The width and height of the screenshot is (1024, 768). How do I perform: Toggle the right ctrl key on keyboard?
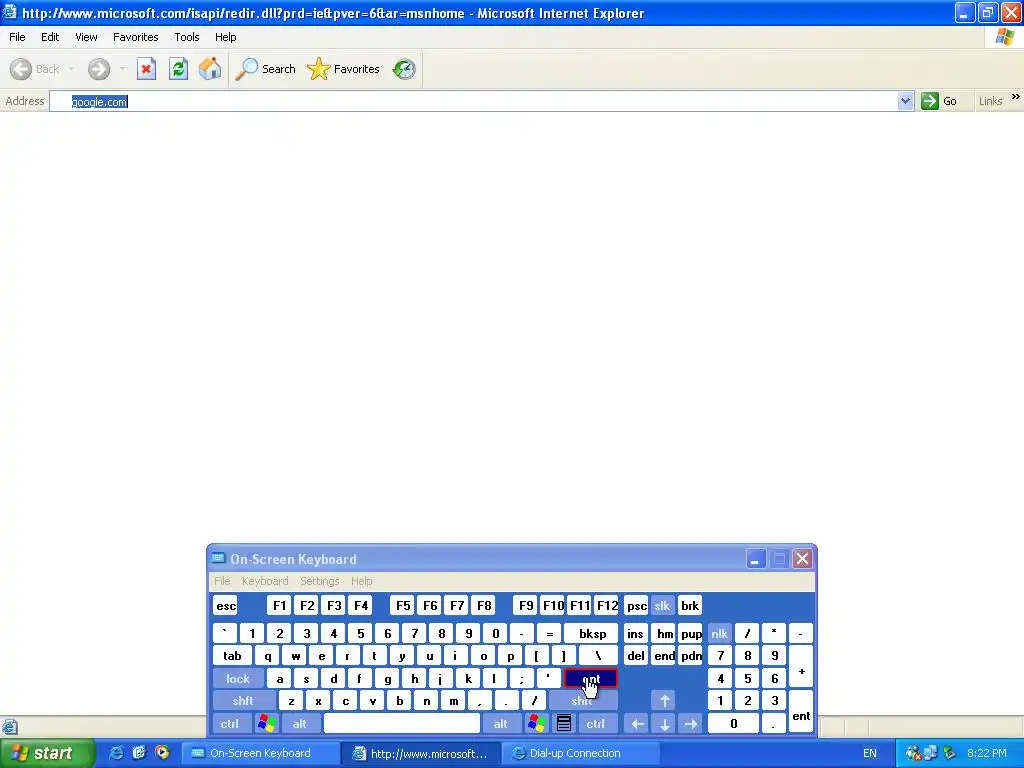(x=596, y=724)
